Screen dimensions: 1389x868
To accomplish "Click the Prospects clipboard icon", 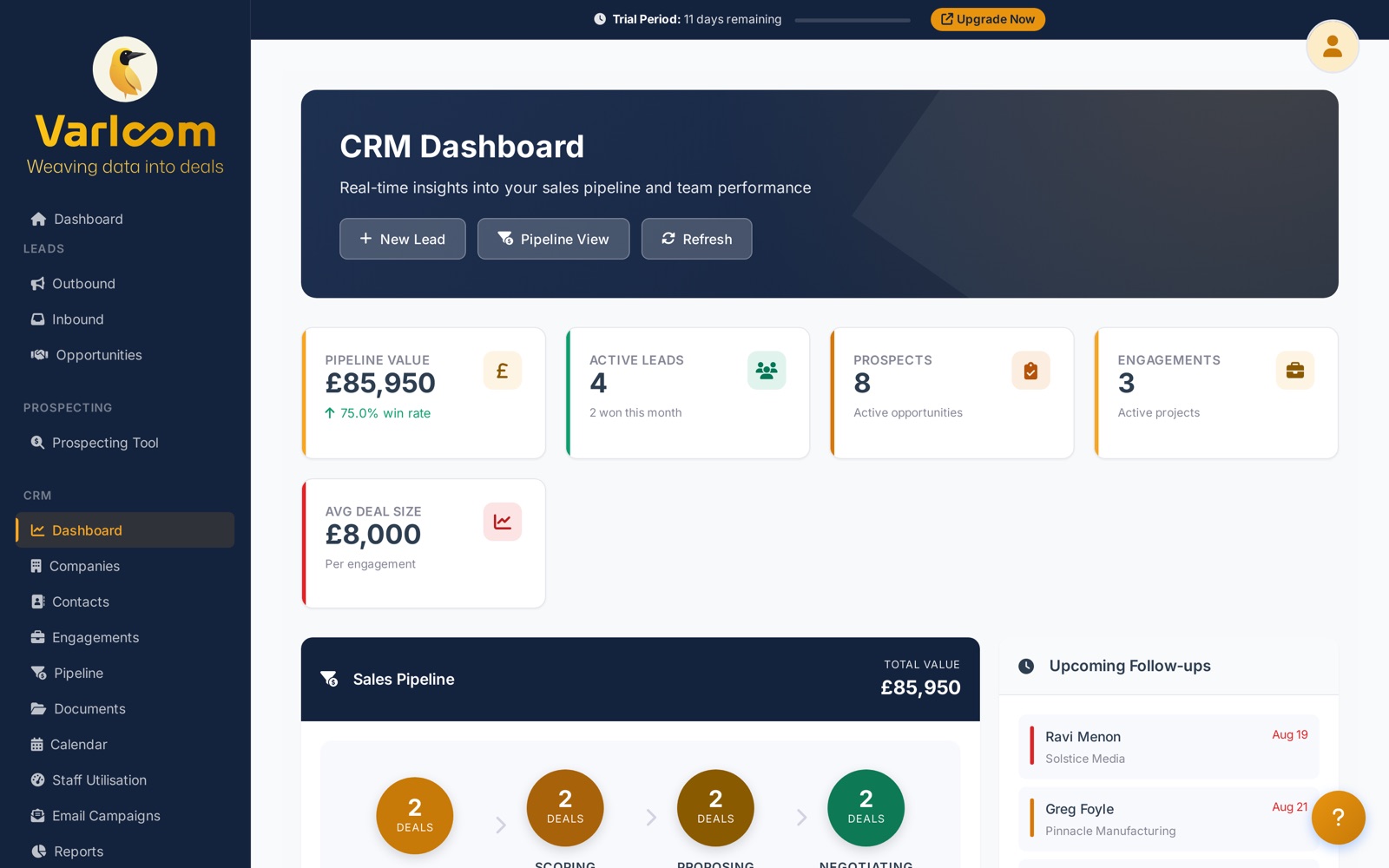I will coord(1030,371).
